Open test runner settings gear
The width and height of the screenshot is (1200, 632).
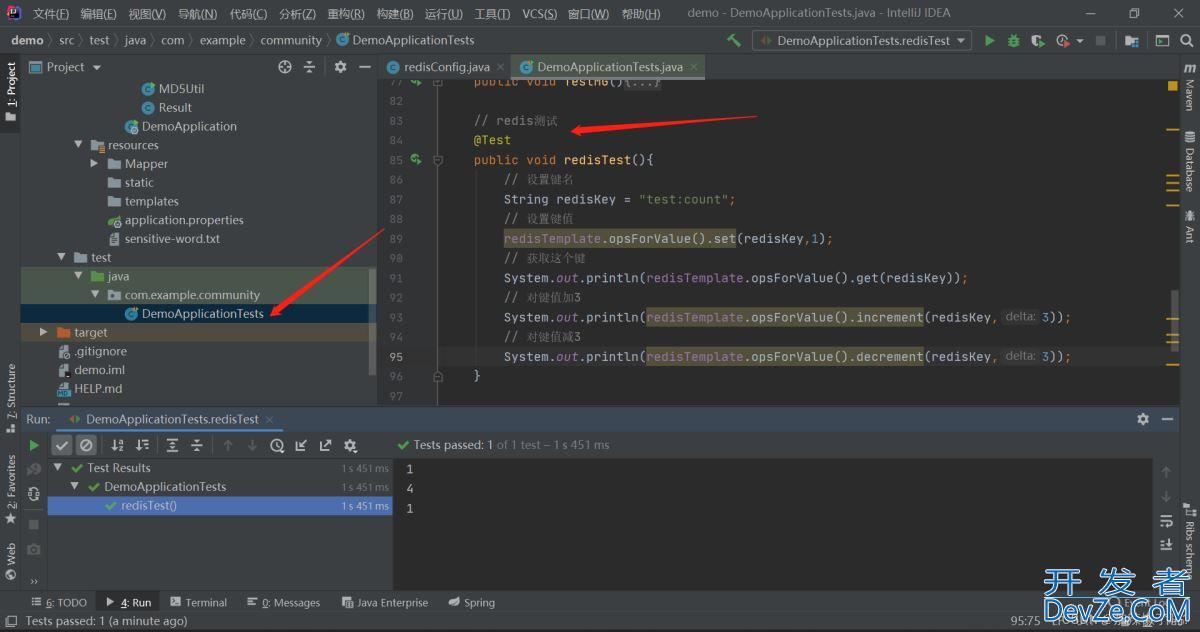point(350,445)
